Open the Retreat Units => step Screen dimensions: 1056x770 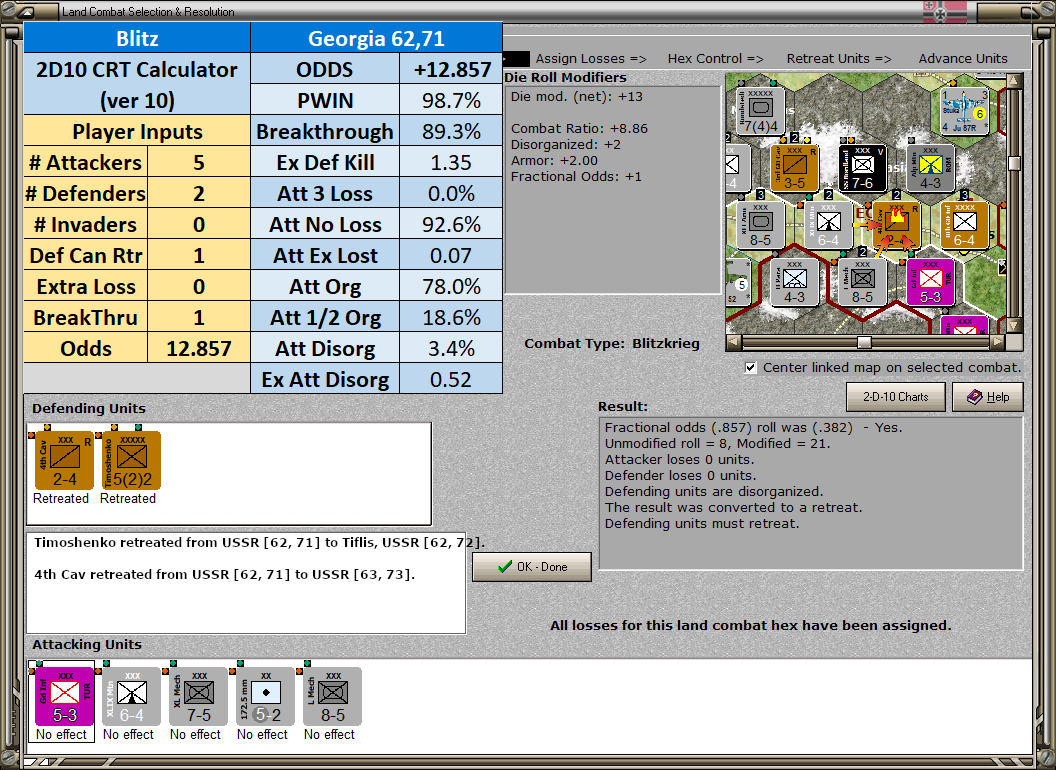pos(839,59)
